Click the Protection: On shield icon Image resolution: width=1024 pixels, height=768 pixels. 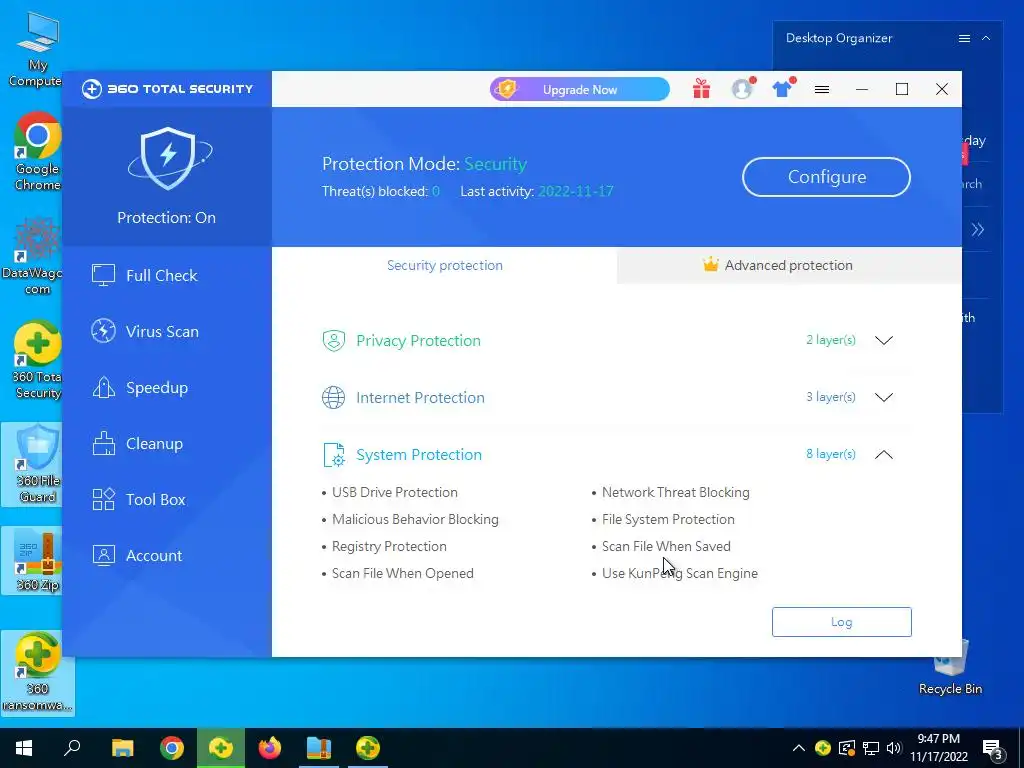169,158
